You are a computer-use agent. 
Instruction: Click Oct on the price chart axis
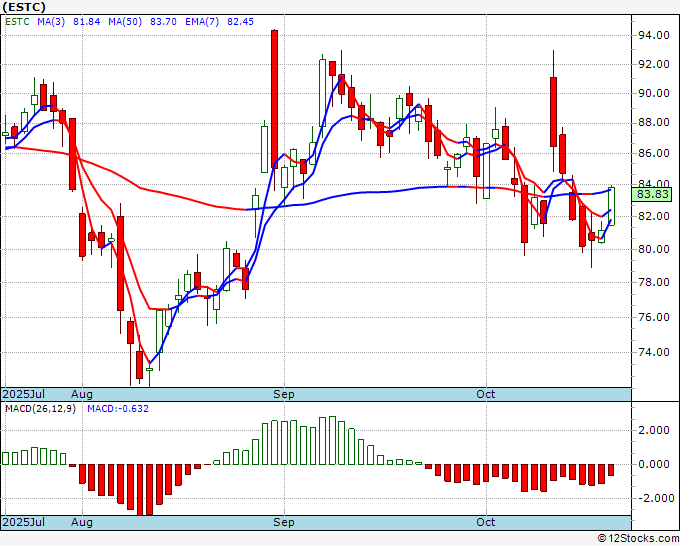click(x=486, y=394)
